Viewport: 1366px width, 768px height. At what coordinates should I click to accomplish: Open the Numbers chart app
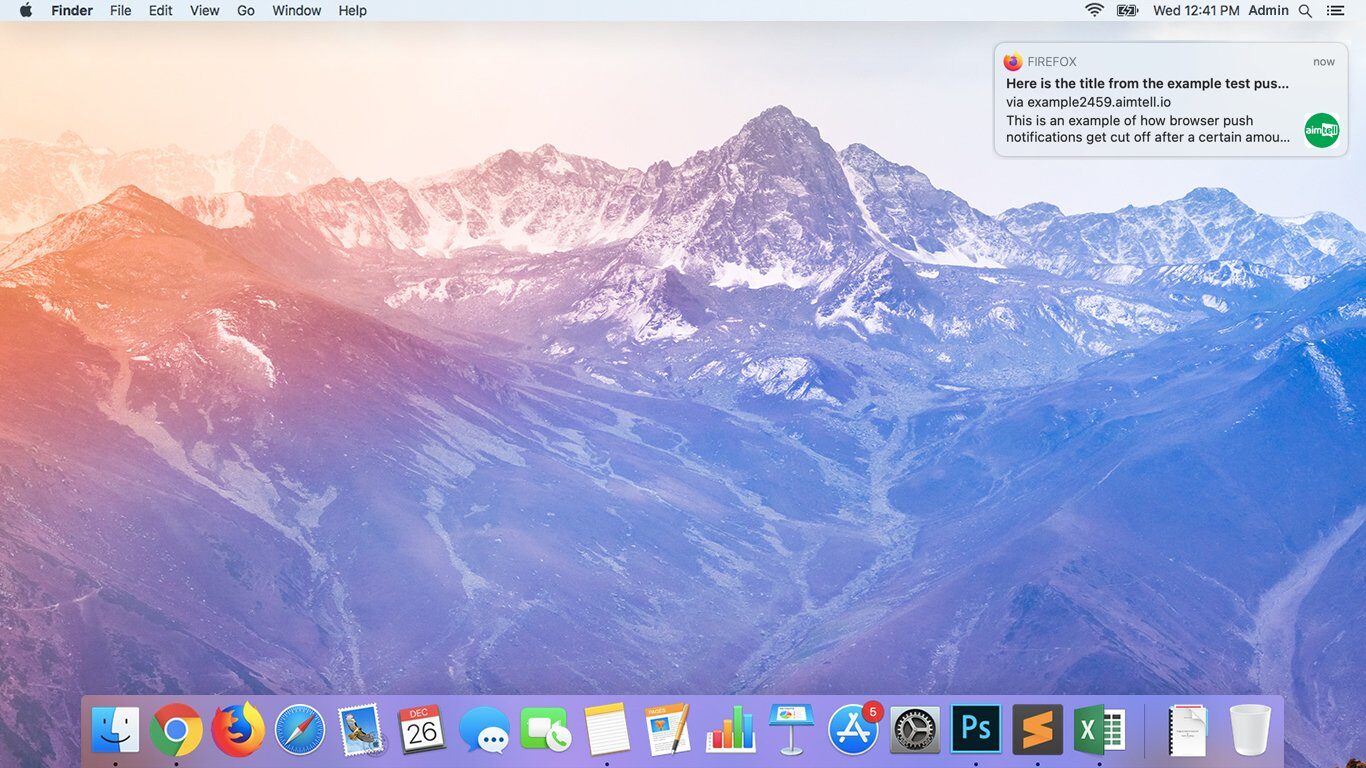[730, 730]
